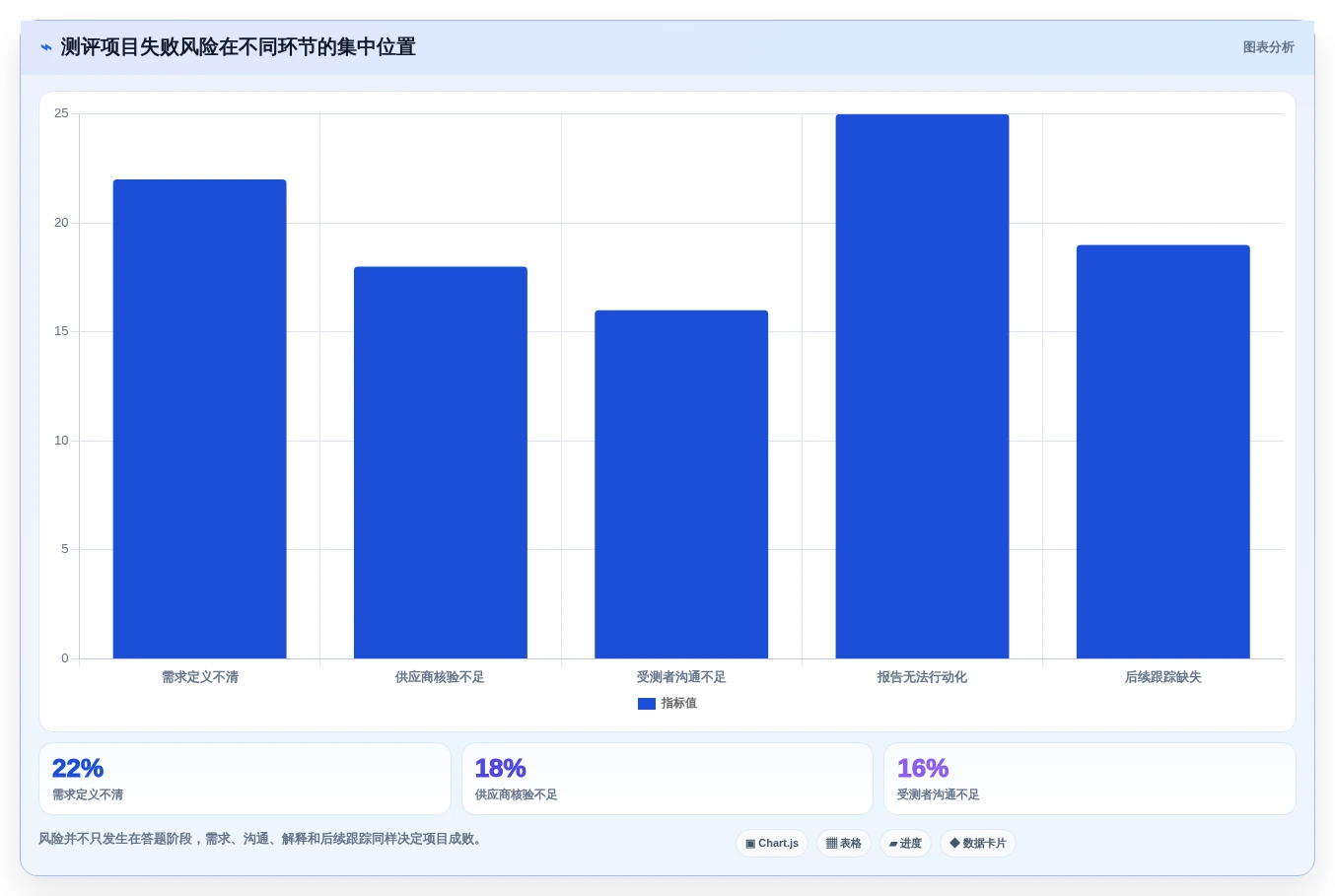Click the 指标值 legend label
Image resolution: width=1335 pixels, height=896 pixels.
coord(679,704)
